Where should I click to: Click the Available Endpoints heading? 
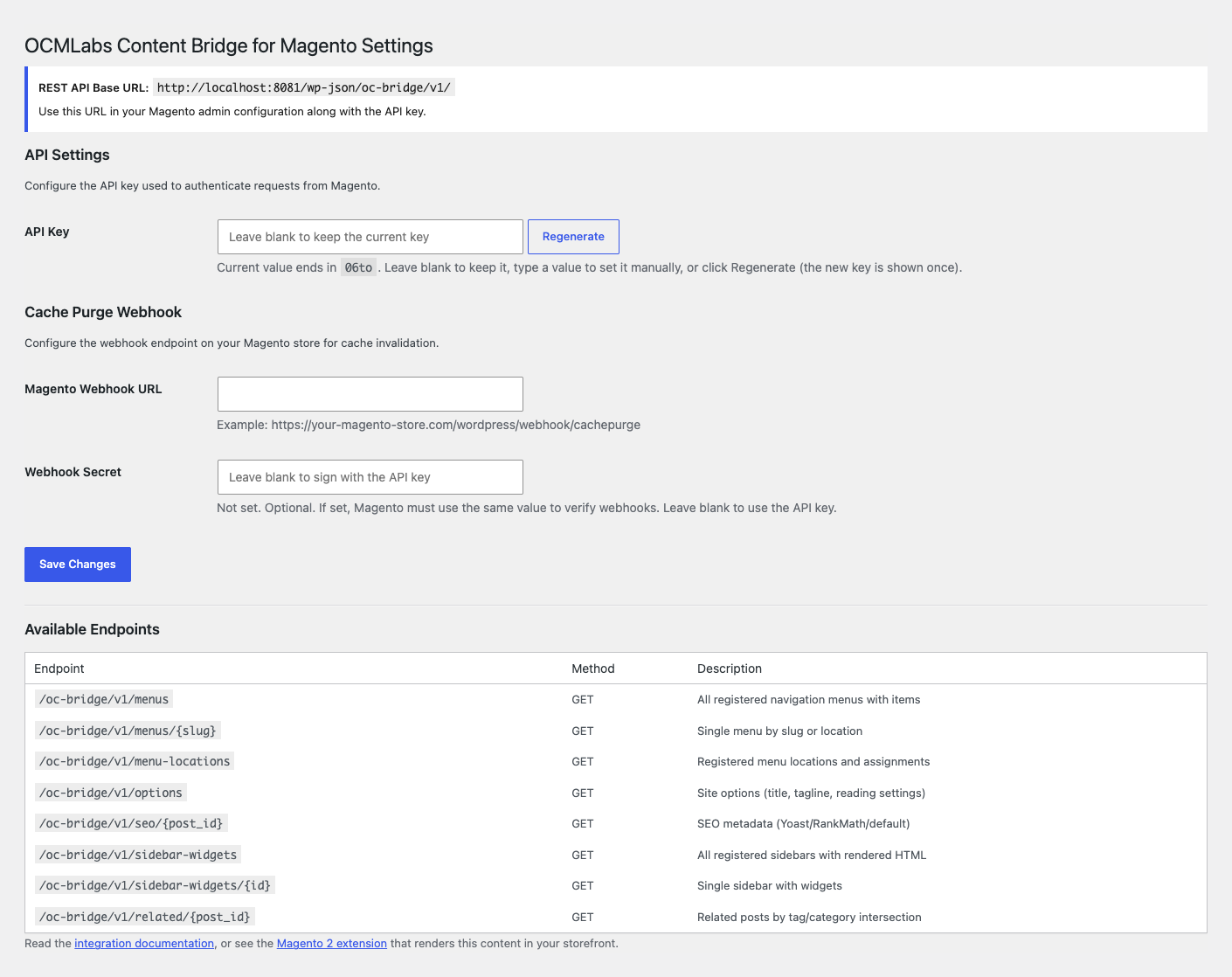(92, 629)
